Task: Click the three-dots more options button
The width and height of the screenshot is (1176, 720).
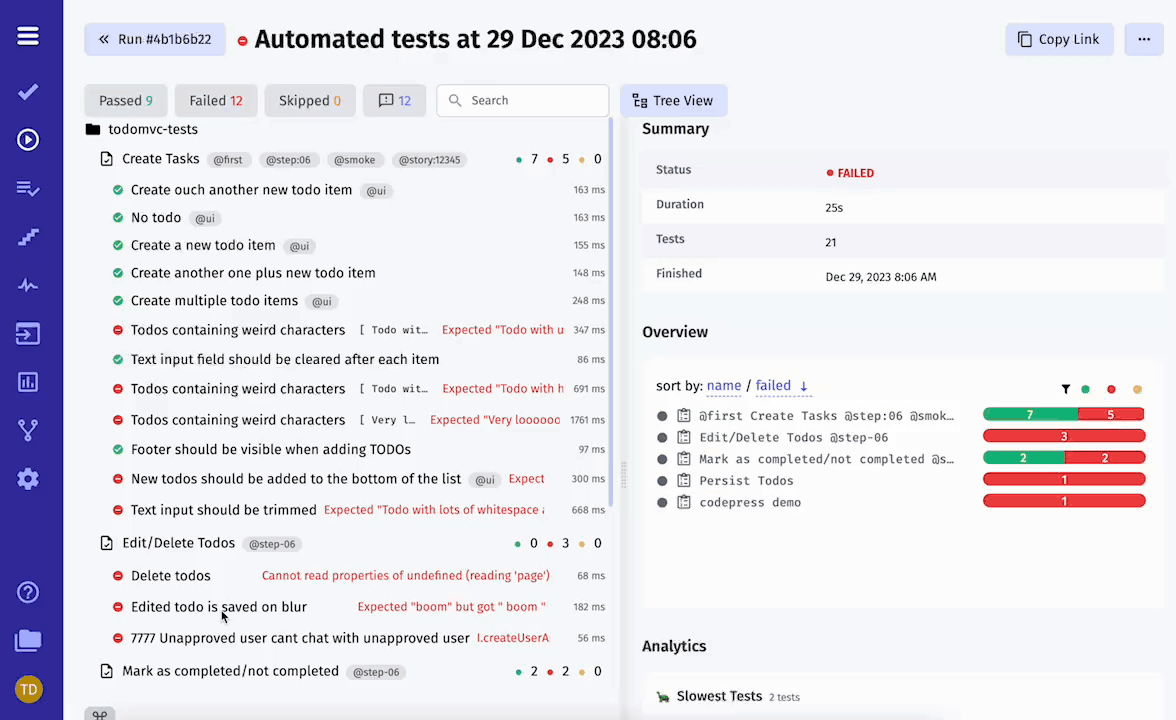Action: tap(1144, 39)
